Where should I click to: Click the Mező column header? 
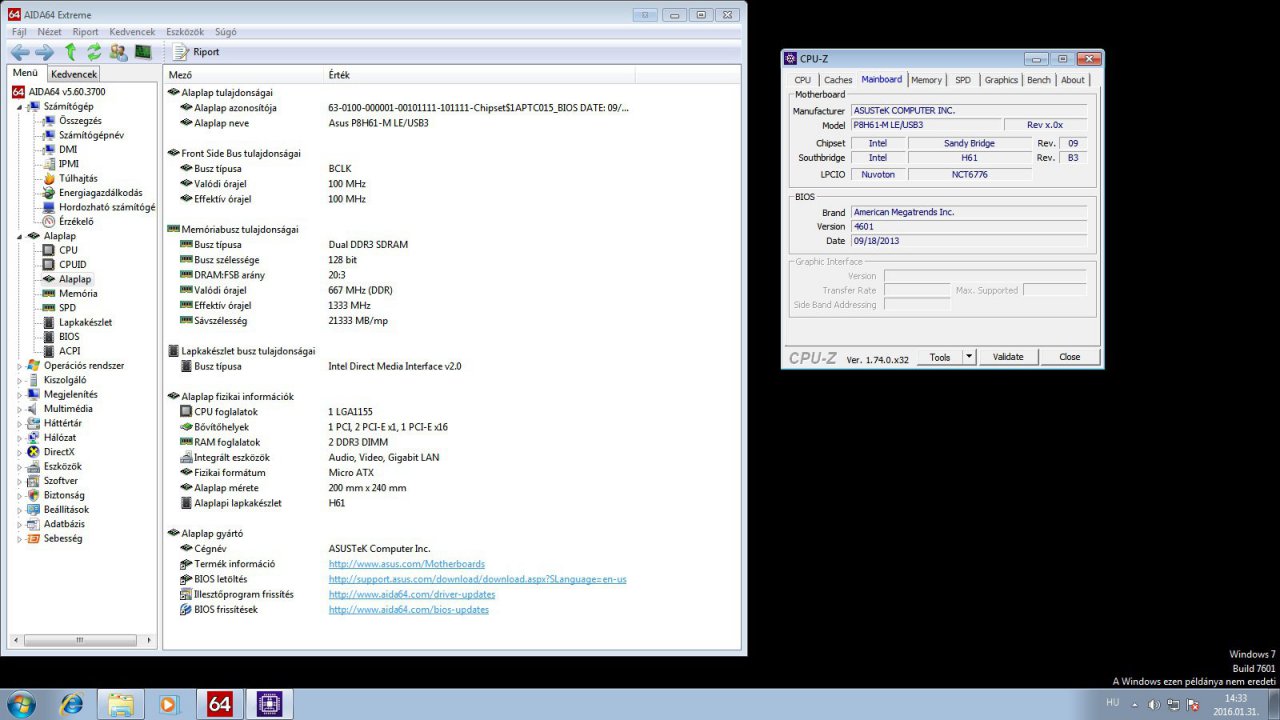coord(244,75)
